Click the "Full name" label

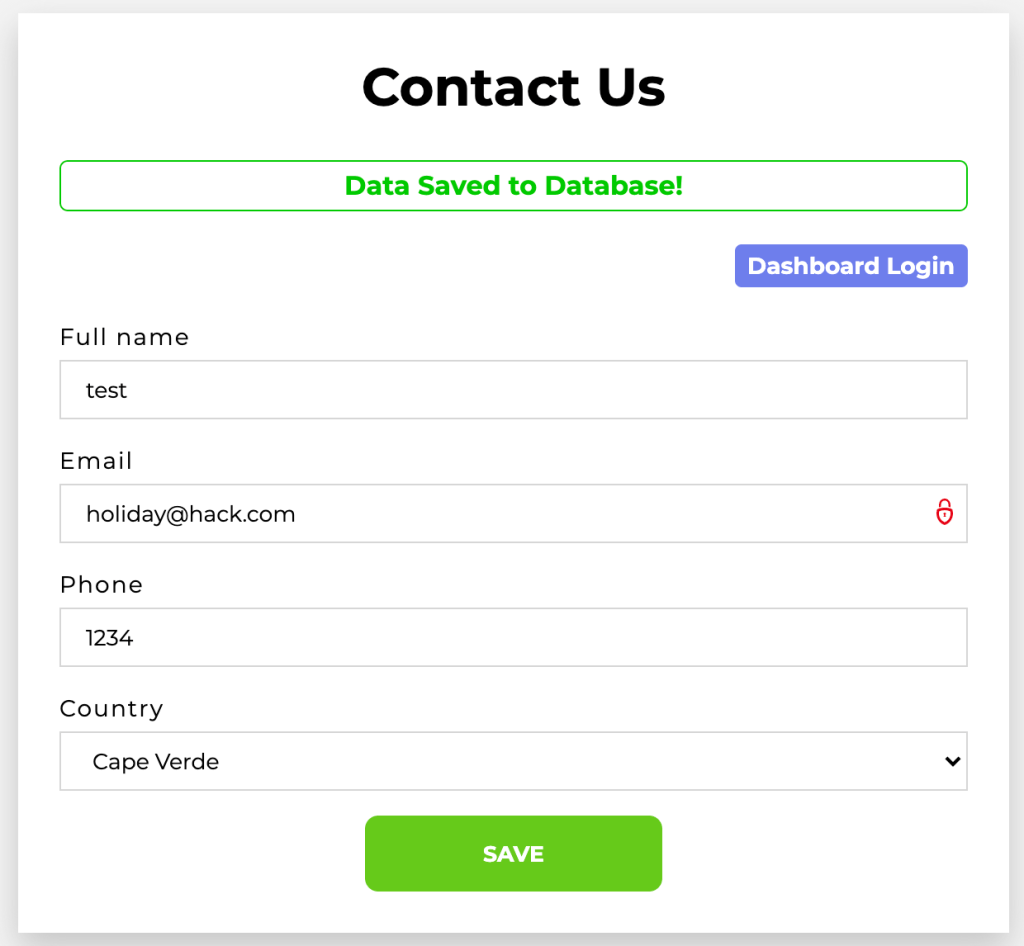pyautogui.click(x=124, y=337)
